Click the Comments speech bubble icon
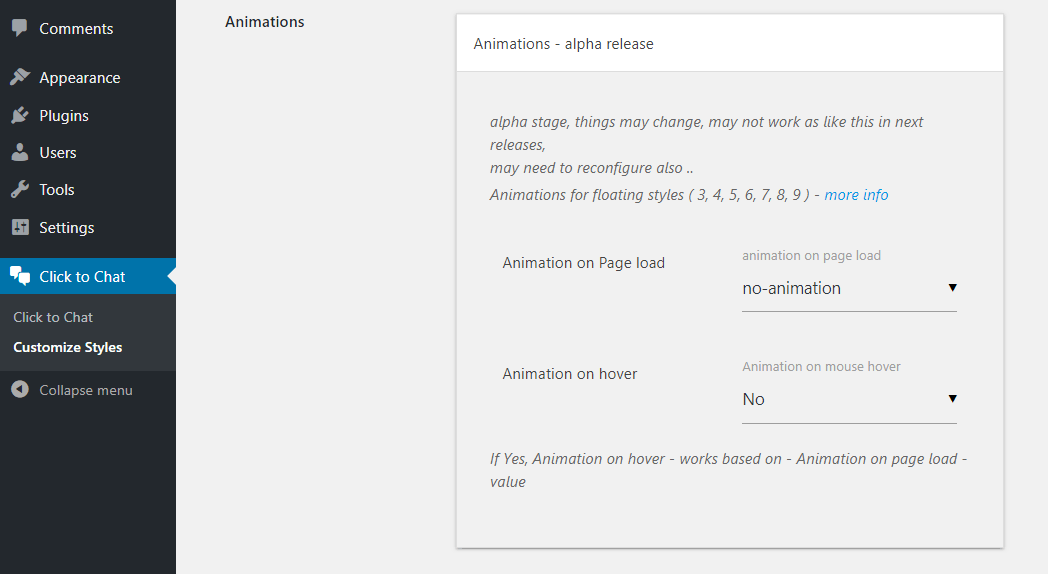This screenshot has width=1048, height=574. point(20,27)
